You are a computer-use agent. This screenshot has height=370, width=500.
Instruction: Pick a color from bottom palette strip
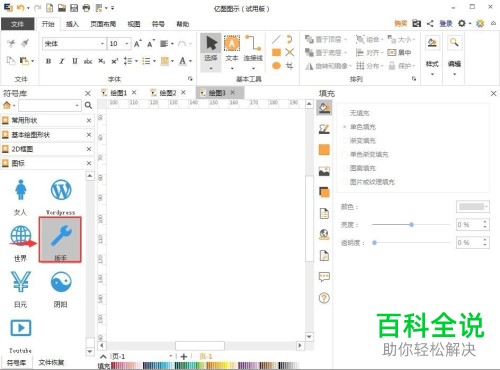pos(205,366)
